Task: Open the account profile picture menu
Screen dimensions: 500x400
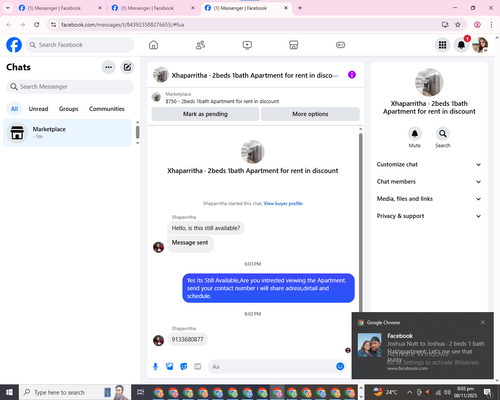Action: [x=480, y=45]
